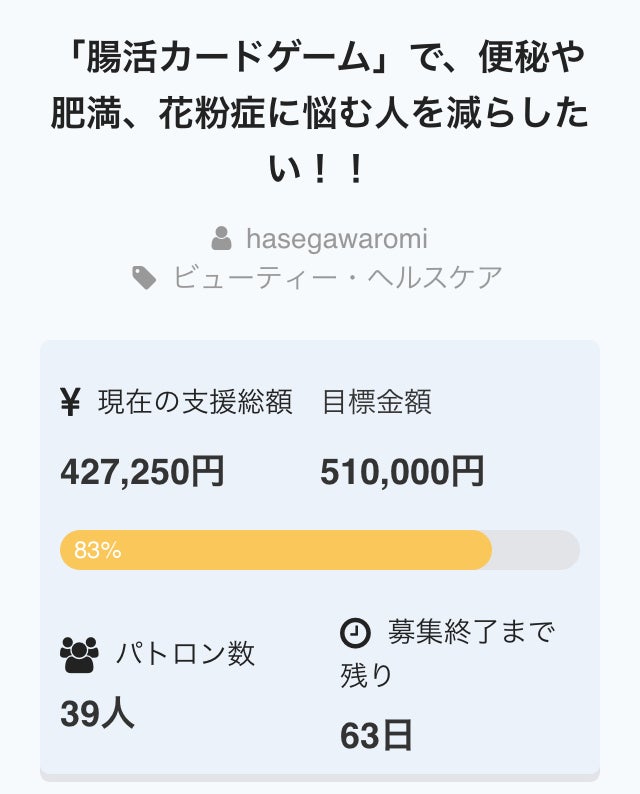This screenshot has height=794, width=640.
Task: Click the user profile icon beside hasegawaromi
Action: (x=222, y=239)
